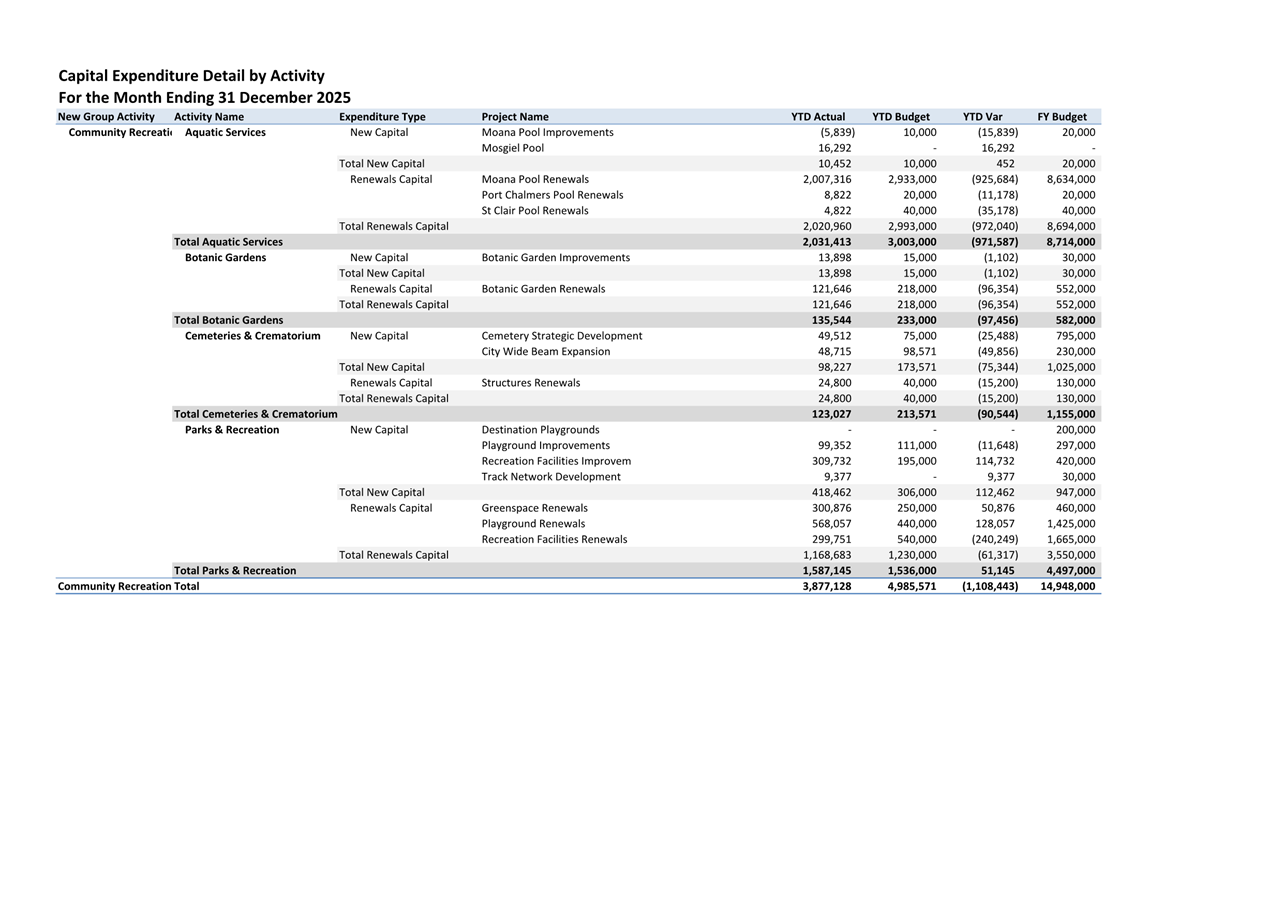Click the Total Aquatic Services subtotal row

pyautogui.click(x=228, y=242)
